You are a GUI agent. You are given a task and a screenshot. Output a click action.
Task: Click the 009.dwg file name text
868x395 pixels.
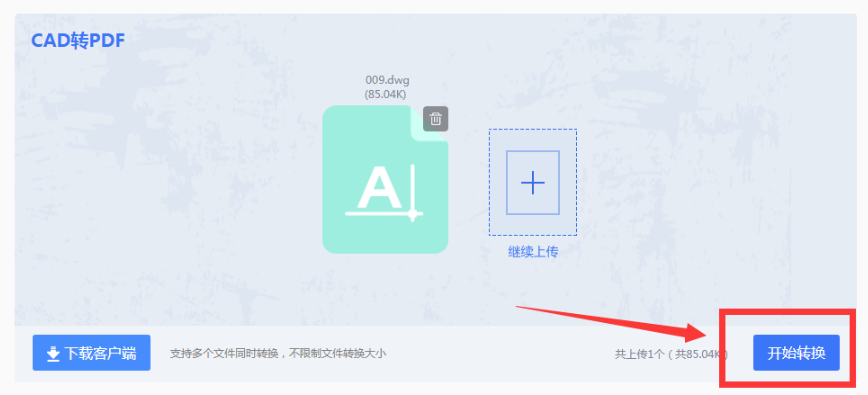[x=387, y=81]
